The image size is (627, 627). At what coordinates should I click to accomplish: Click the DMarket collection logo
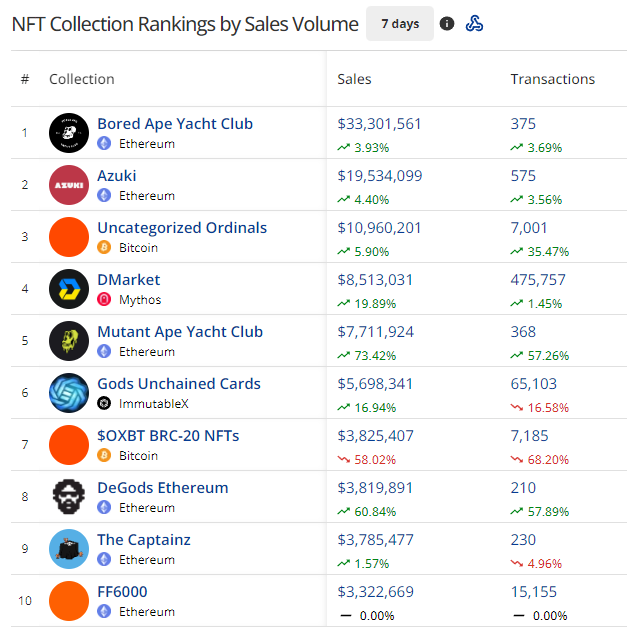click(69, 289)
